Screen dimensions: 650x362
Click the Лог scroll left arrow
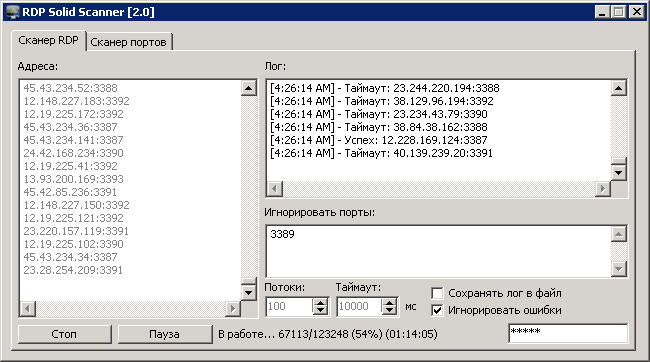pyautogui.click(x=274, y=189)
